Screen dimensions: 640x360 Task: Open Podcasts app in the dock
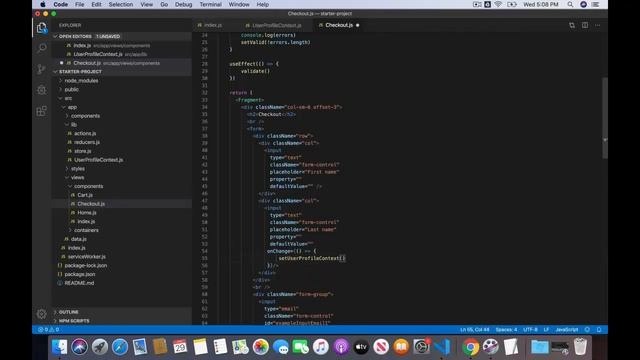(x=341, y=347)
